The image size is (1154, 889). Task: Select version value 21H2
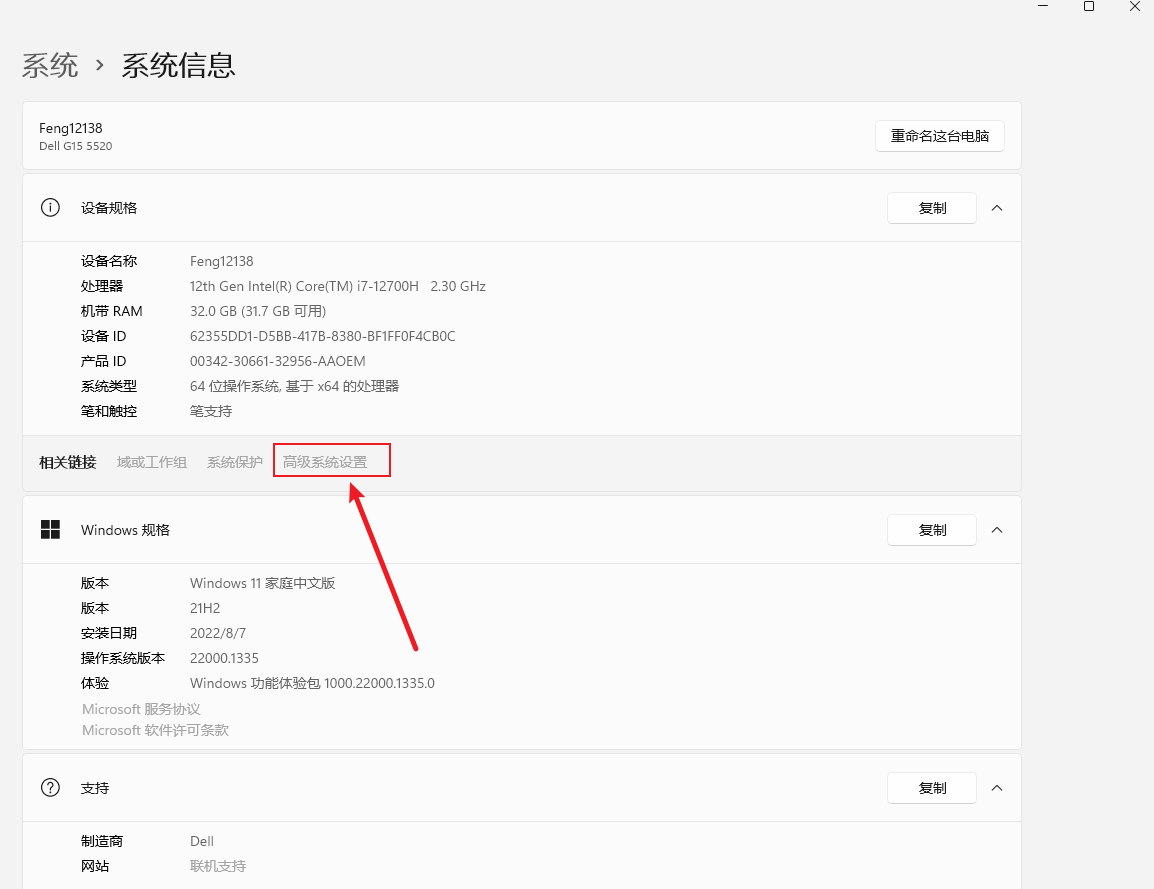point(205,609)
